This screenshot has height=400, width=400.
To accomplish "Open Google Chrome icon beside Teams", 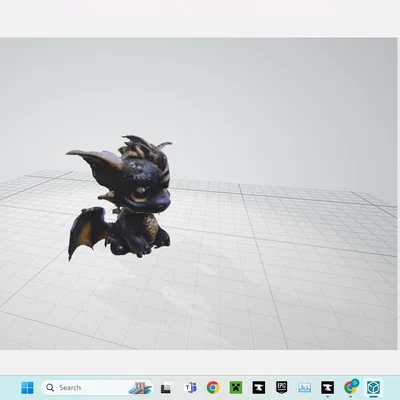I will click(x=213, y=388).
